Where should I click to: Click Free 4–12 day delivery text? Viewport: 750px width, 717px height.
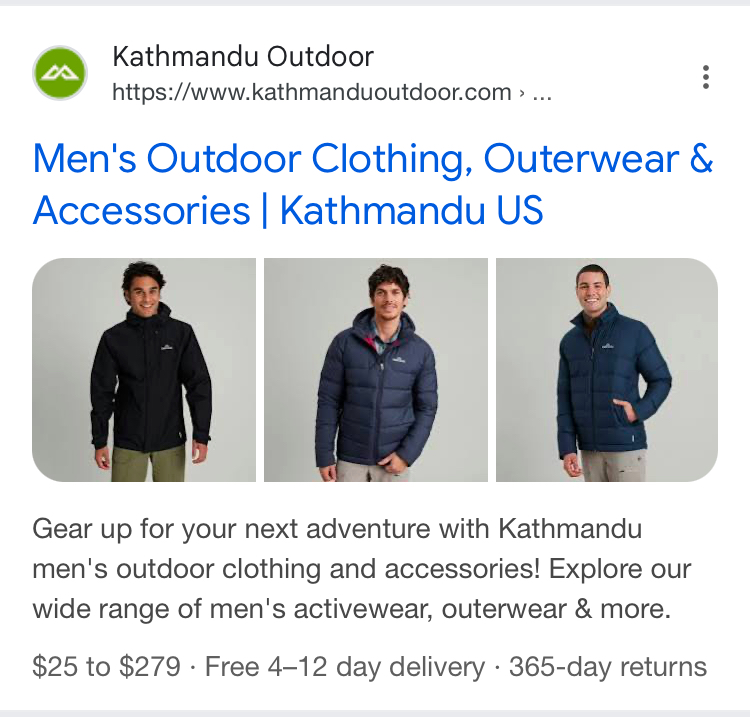click(345, 666)
